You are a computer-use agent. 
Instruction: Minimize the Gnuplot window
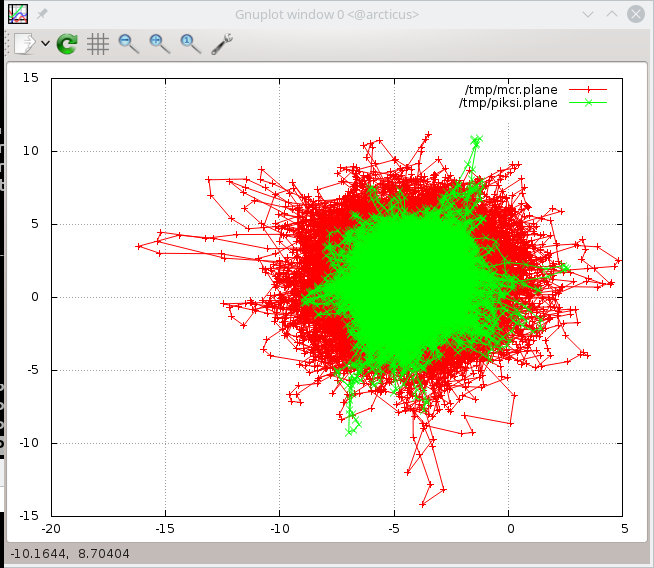581,14
